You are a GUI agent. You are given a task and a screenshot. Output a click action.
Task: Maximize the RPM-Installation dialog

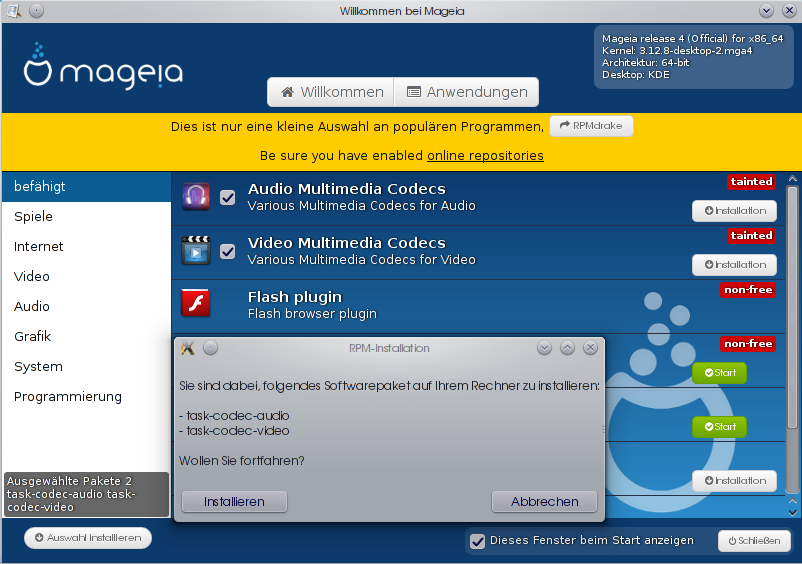tap(567, 348)
